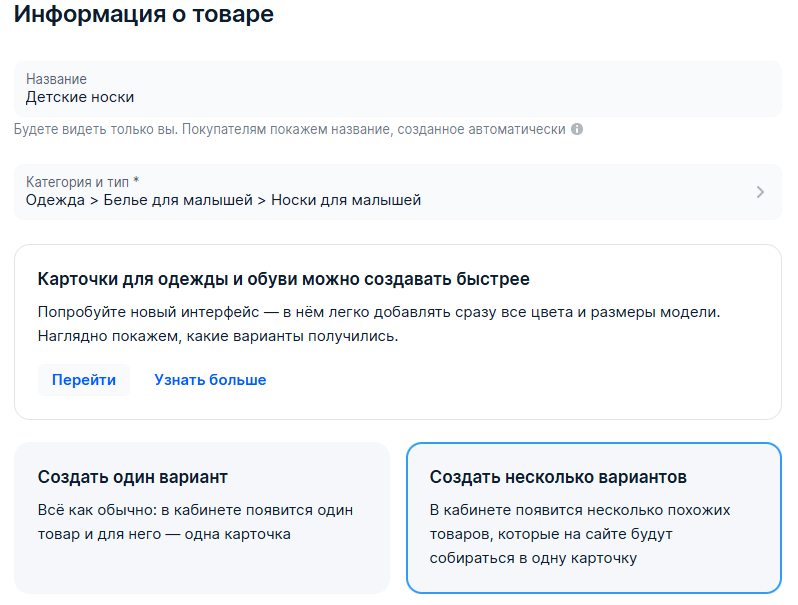Click the 'Создать несколько вариантов' card title
798x605 pixels.
558,477
